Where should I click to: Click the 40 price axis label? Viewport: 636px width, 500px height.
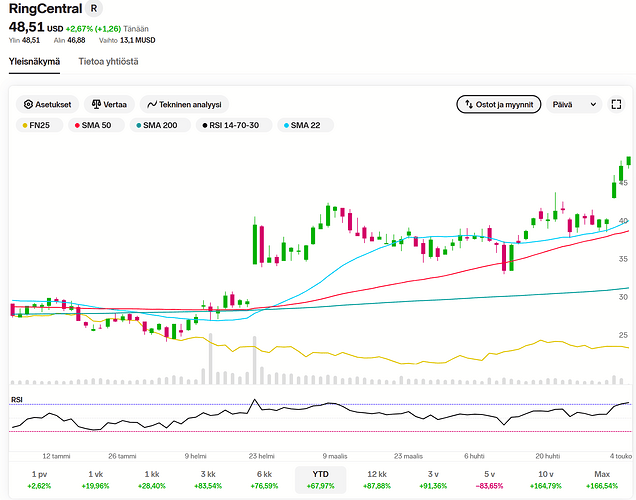(623, 221)
